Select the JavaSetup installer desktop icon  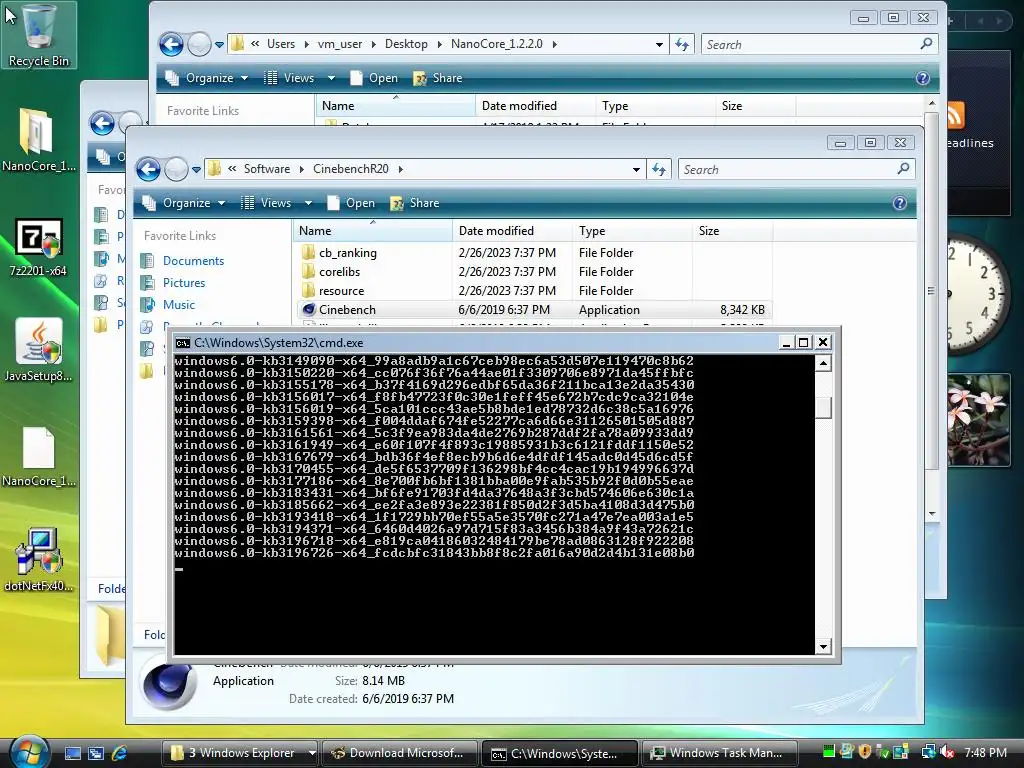[38, 350]
